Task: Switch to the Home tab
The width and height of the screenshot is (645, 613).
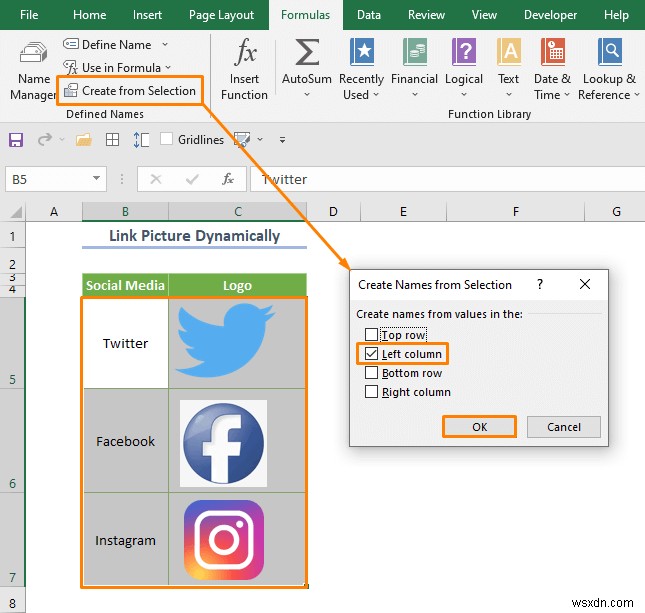Action: pos(90,15)
